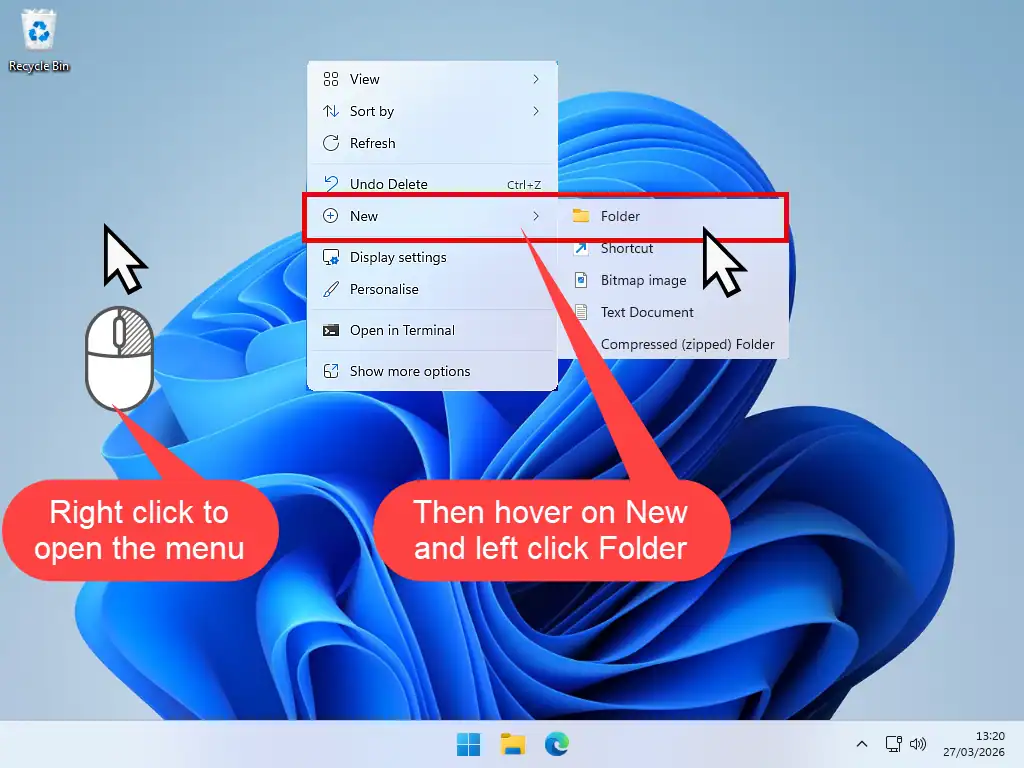Viewport: 1024px width, 768px height.
Task: Open the Recycle Bin on the desktop
Action: click(x=36, y=32)
